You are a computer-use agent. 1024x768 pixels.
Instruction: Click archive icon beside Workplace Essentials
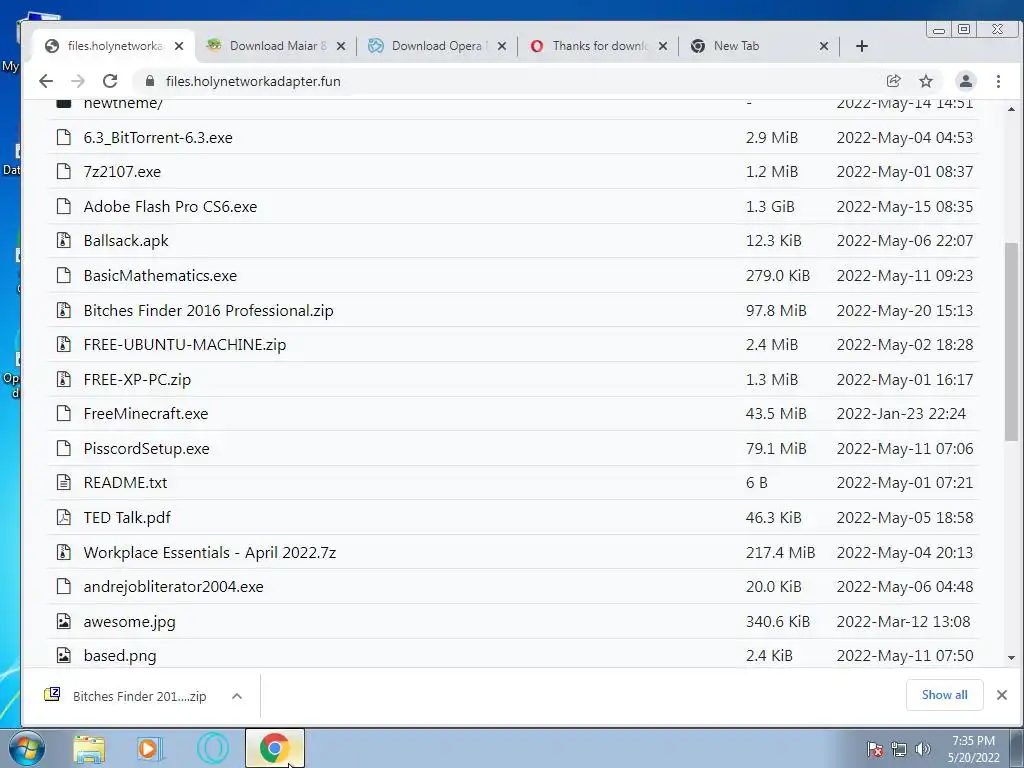(63, 552)
